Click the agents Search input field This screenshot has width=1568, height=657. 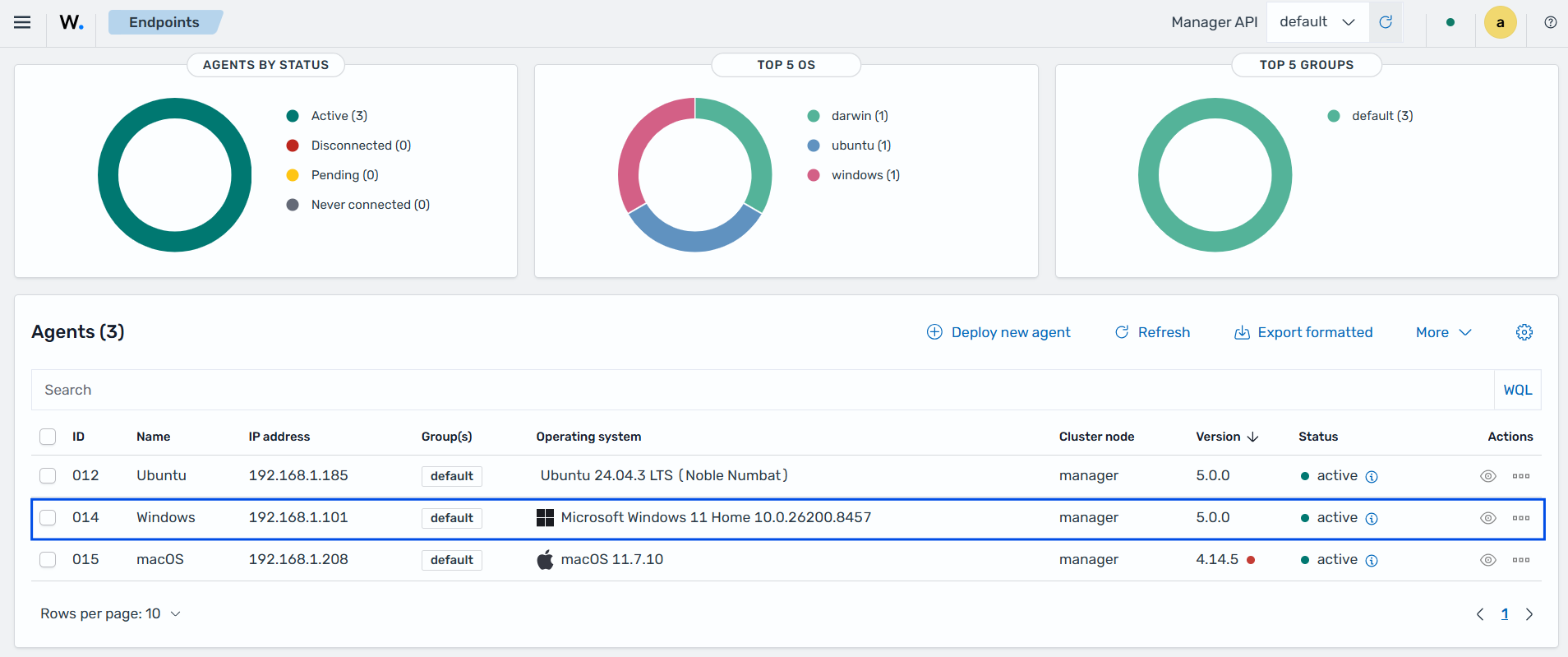coord(763,390)
